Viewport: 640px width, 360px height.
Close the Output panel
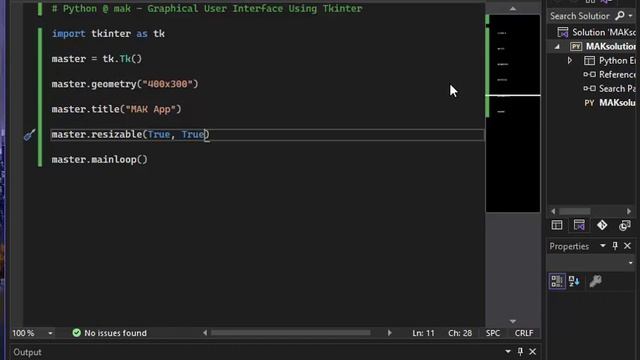pos(533,351)
